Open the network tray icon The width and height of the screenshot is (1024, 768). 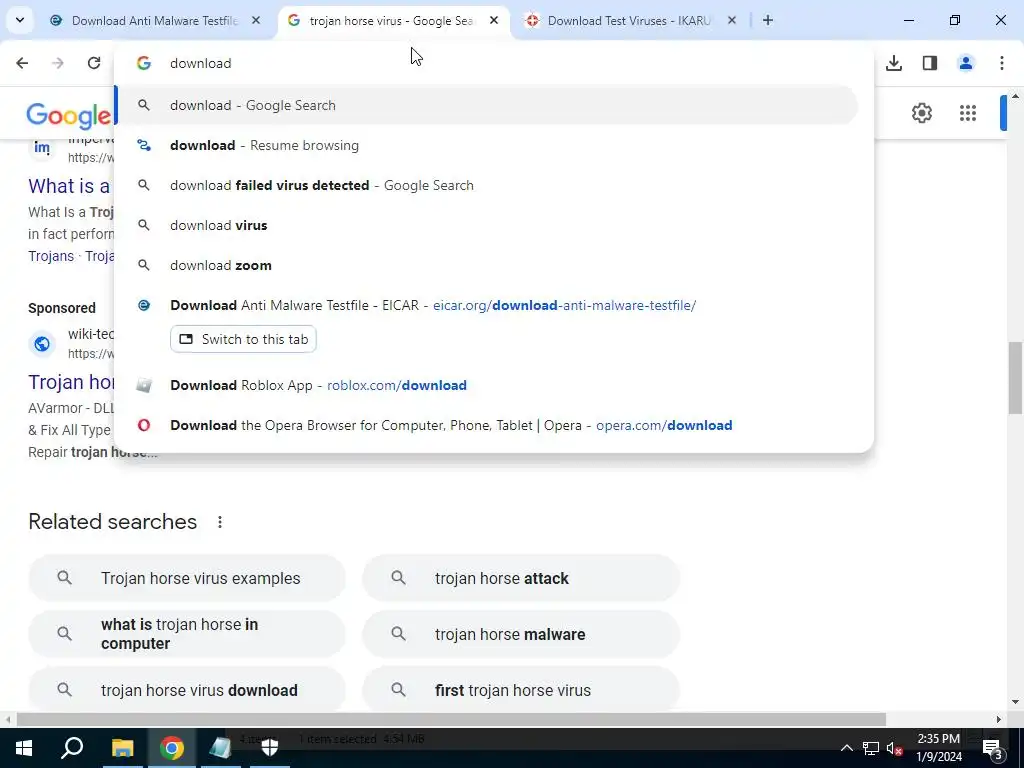(871, 748)
